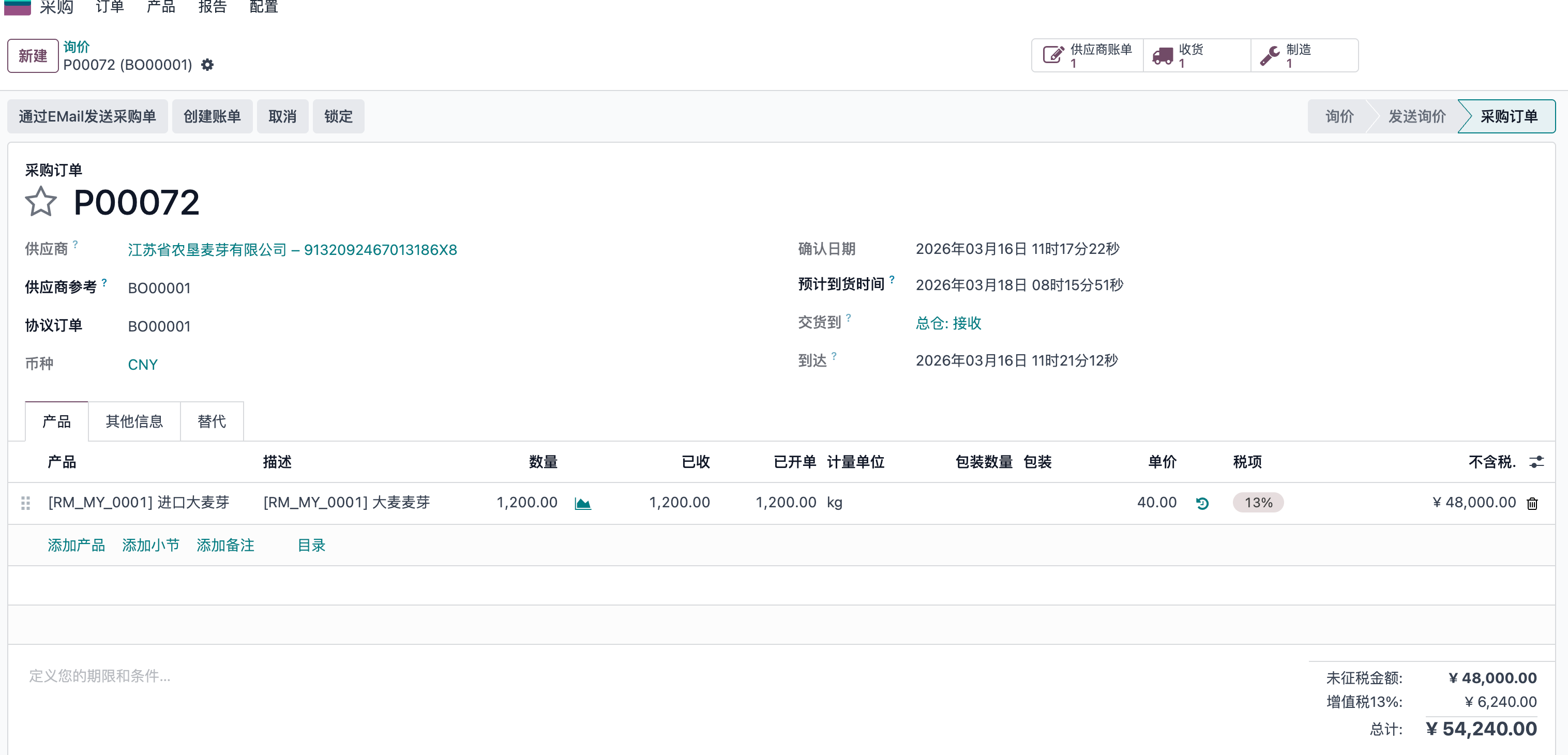1568x755 pixels.
Task: Open the supplier bill pencil icon
Action: click(x=1053, y=55)
